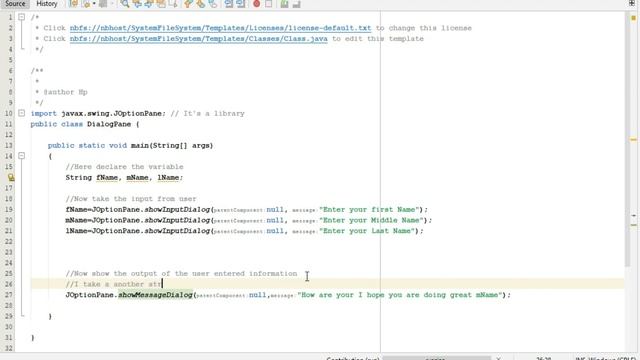This screenshot has width=640, height=360.
Task: Open the Class.java template link
Action: click(198, 38)
